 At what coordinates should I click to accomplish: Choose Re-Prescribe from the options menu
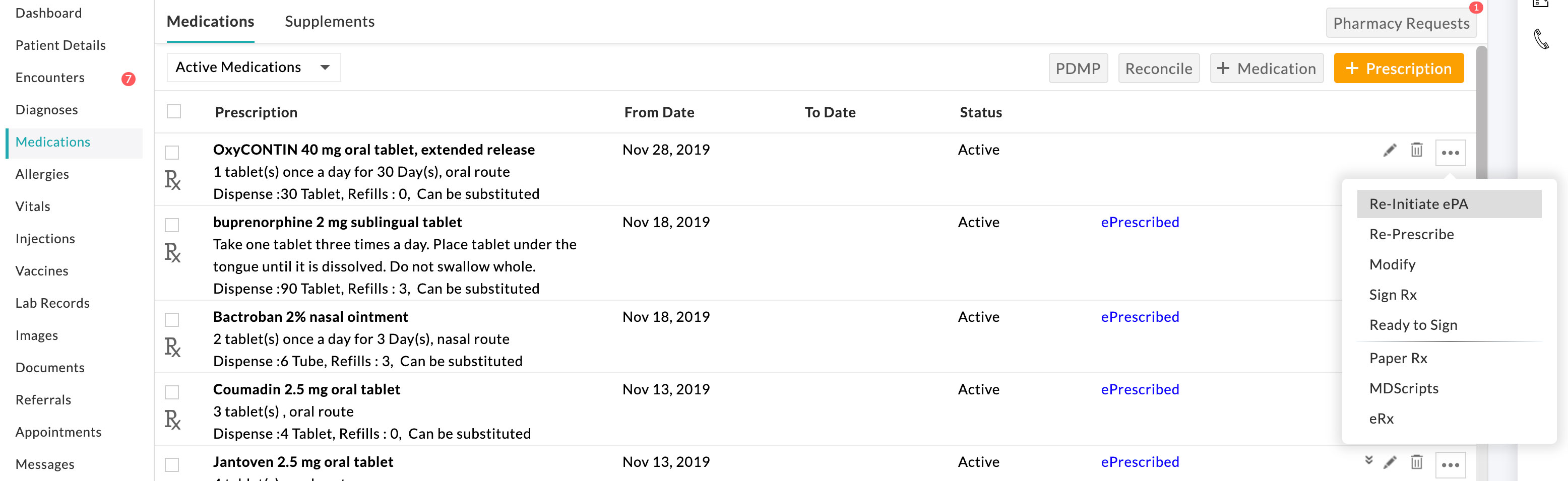pos(1411,234)
